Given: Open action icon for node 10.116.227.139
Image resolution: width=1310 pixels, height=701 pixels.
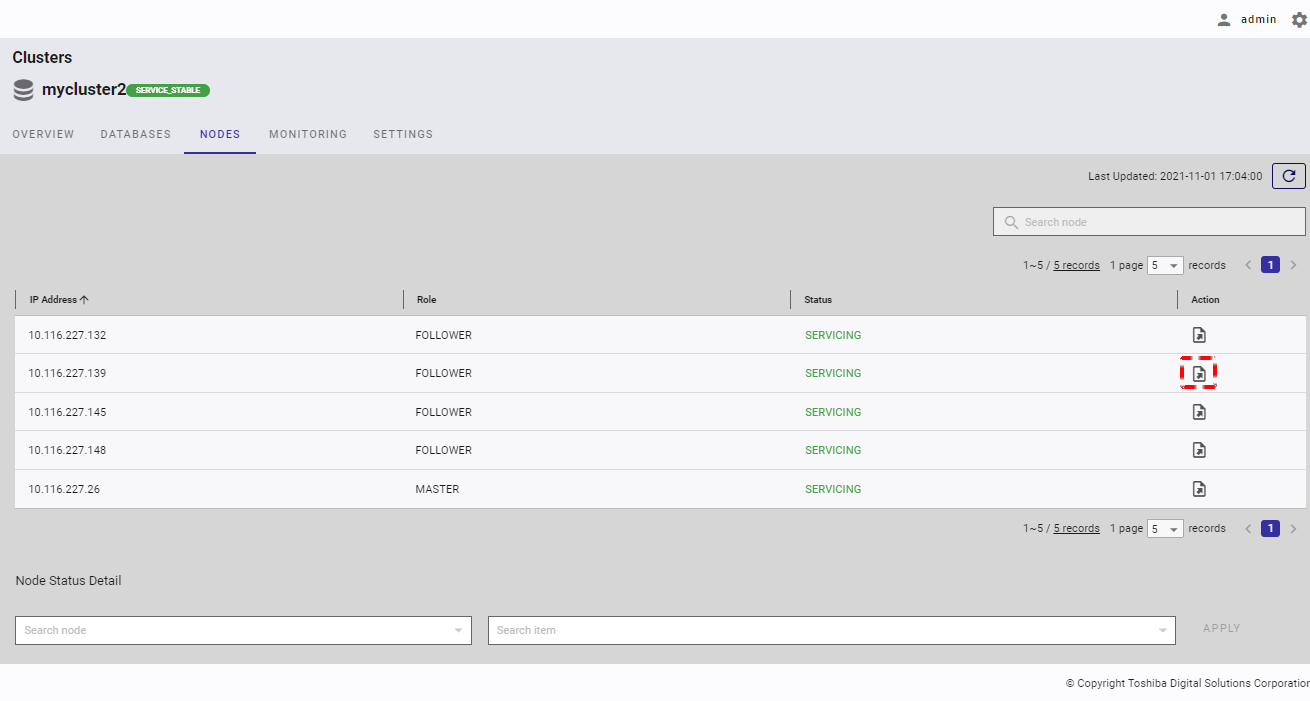Looking at the screenshot, I should pyautogui.click(x=1199, y=373).
